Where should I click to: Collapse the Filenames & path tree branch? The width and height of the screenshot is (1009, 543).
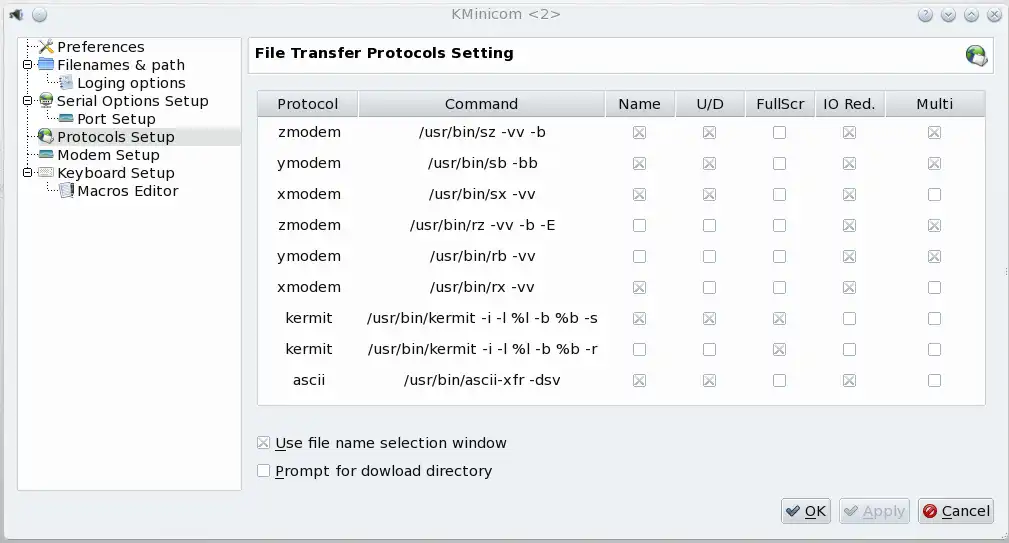[x=27, y=64]
